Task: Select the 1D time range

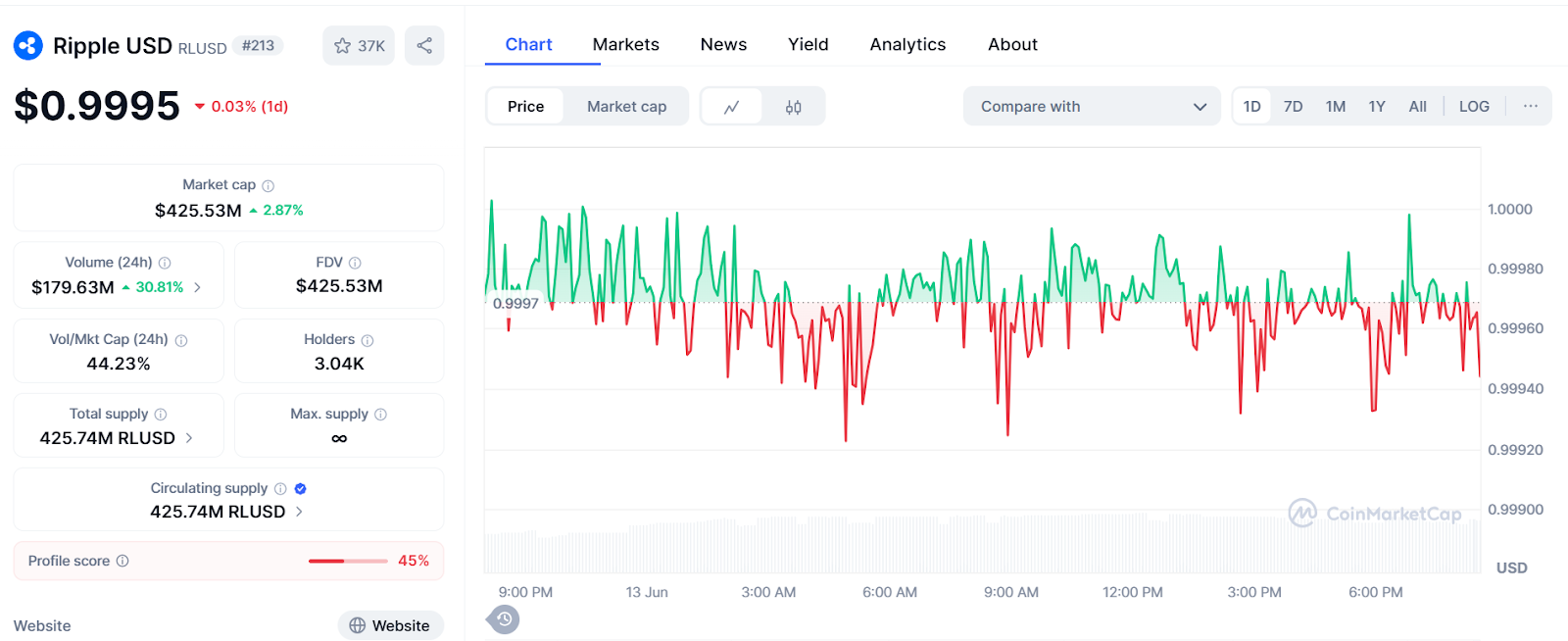Action: point(1252,106)
